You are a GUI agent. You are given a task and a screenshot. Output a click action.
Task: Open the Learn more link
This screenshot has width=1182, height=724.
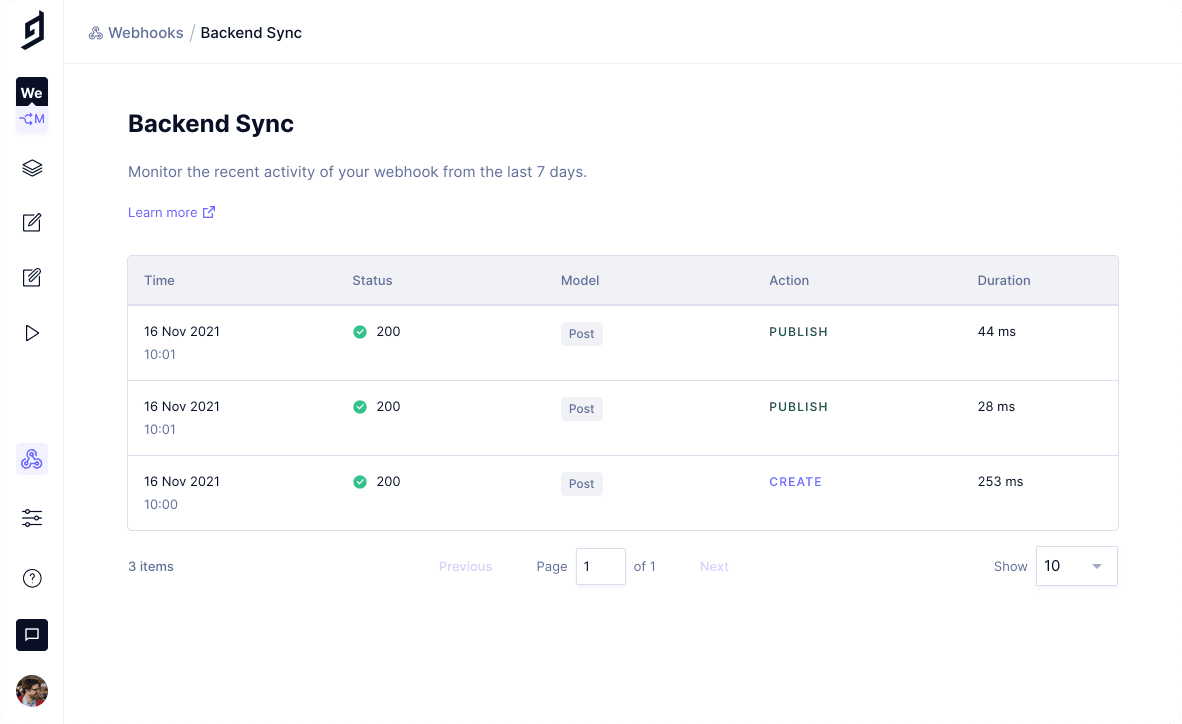164,212
